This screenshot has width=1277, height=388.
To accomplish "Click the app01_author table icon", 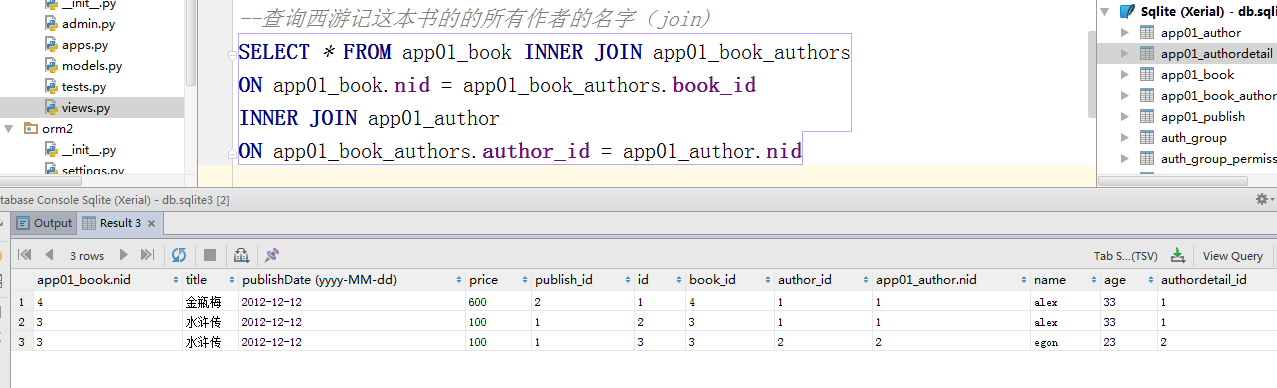I will click(x=1147, y=33).
